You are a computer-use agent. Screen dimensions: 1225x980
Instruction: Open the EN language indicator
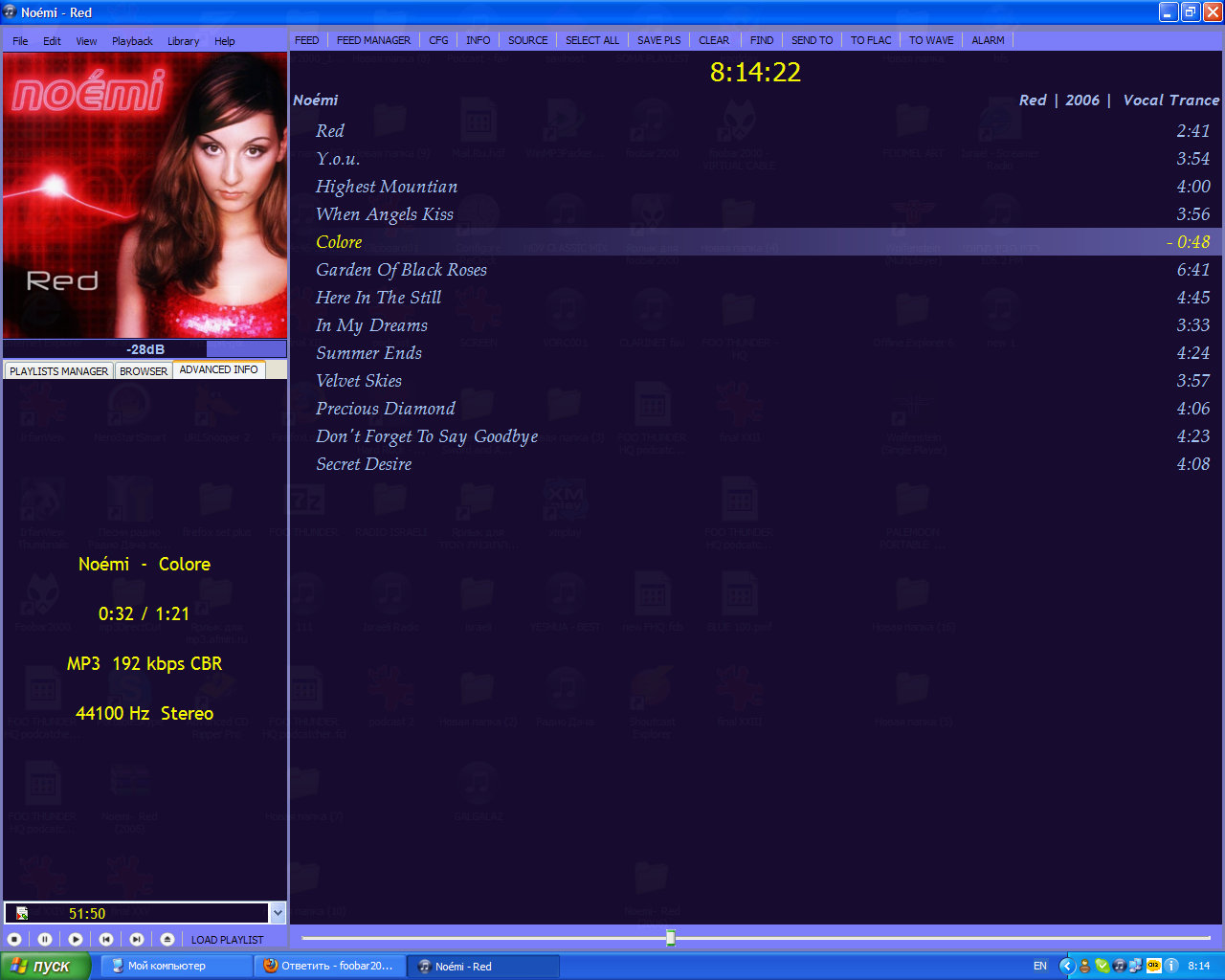point(1040,966)
